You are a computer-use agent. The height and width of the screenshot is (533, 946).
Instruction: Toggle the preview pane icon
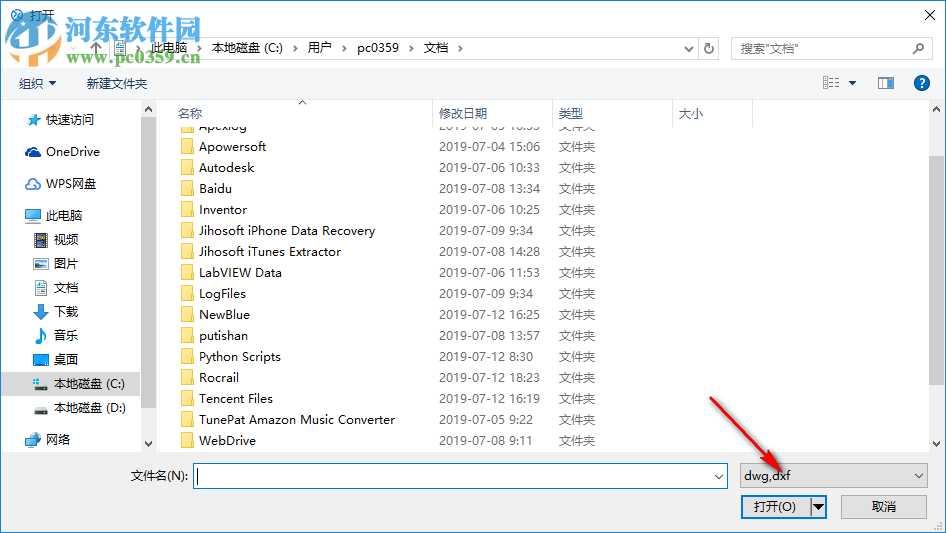[886, 83]
